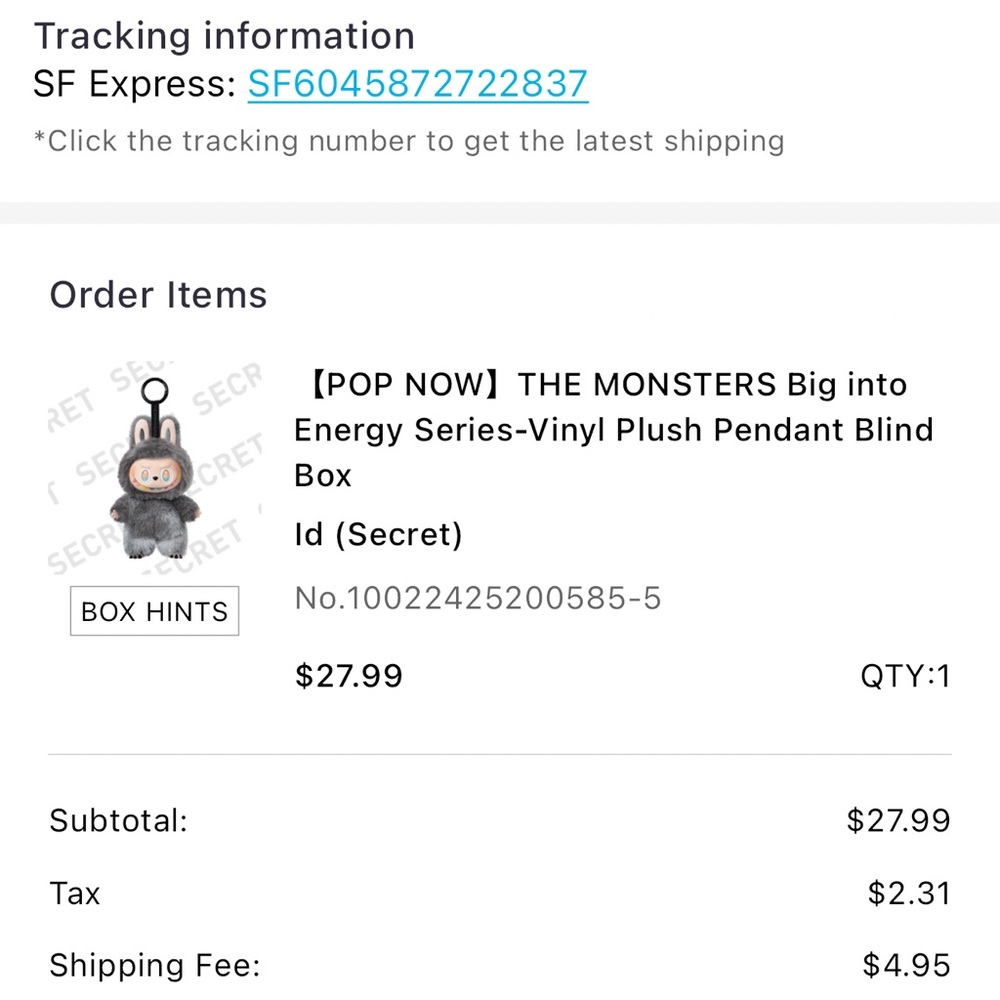Click the Shipping Fee label
This screenshot has width=1000, height=1000.
(155, 966)
